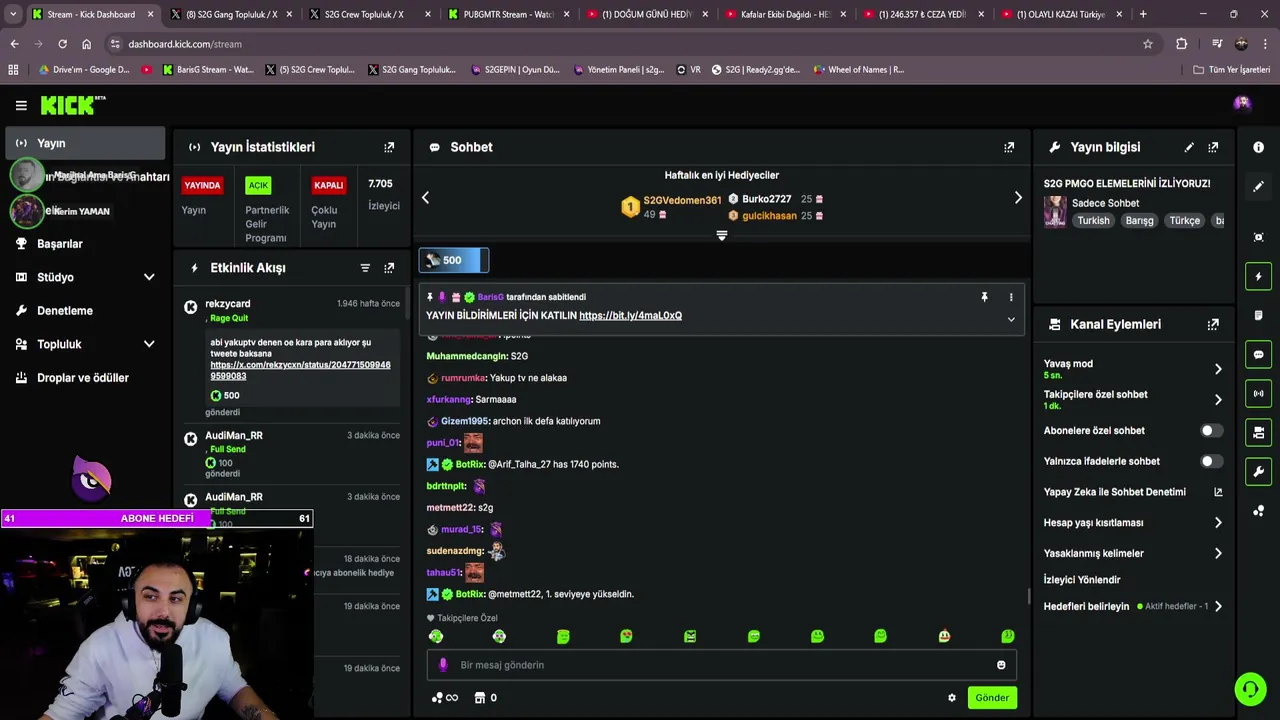Image resolution: width=1280 pixels, height=720 pixels.
Task: Open the profile avatar at top right
Action: [1242, 104]
